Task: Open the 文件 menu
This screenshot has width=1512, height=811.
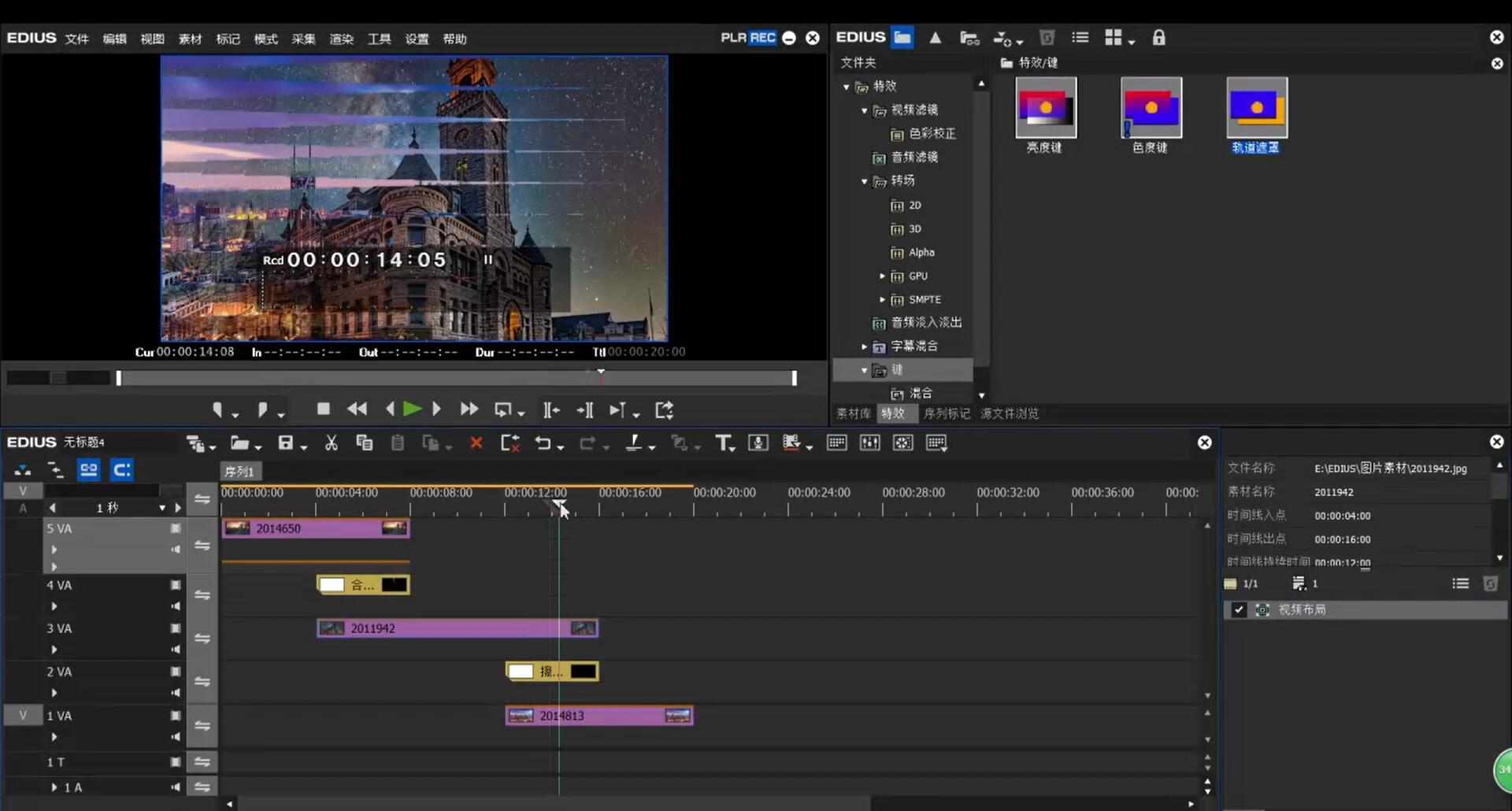Action: coord(77,39)
